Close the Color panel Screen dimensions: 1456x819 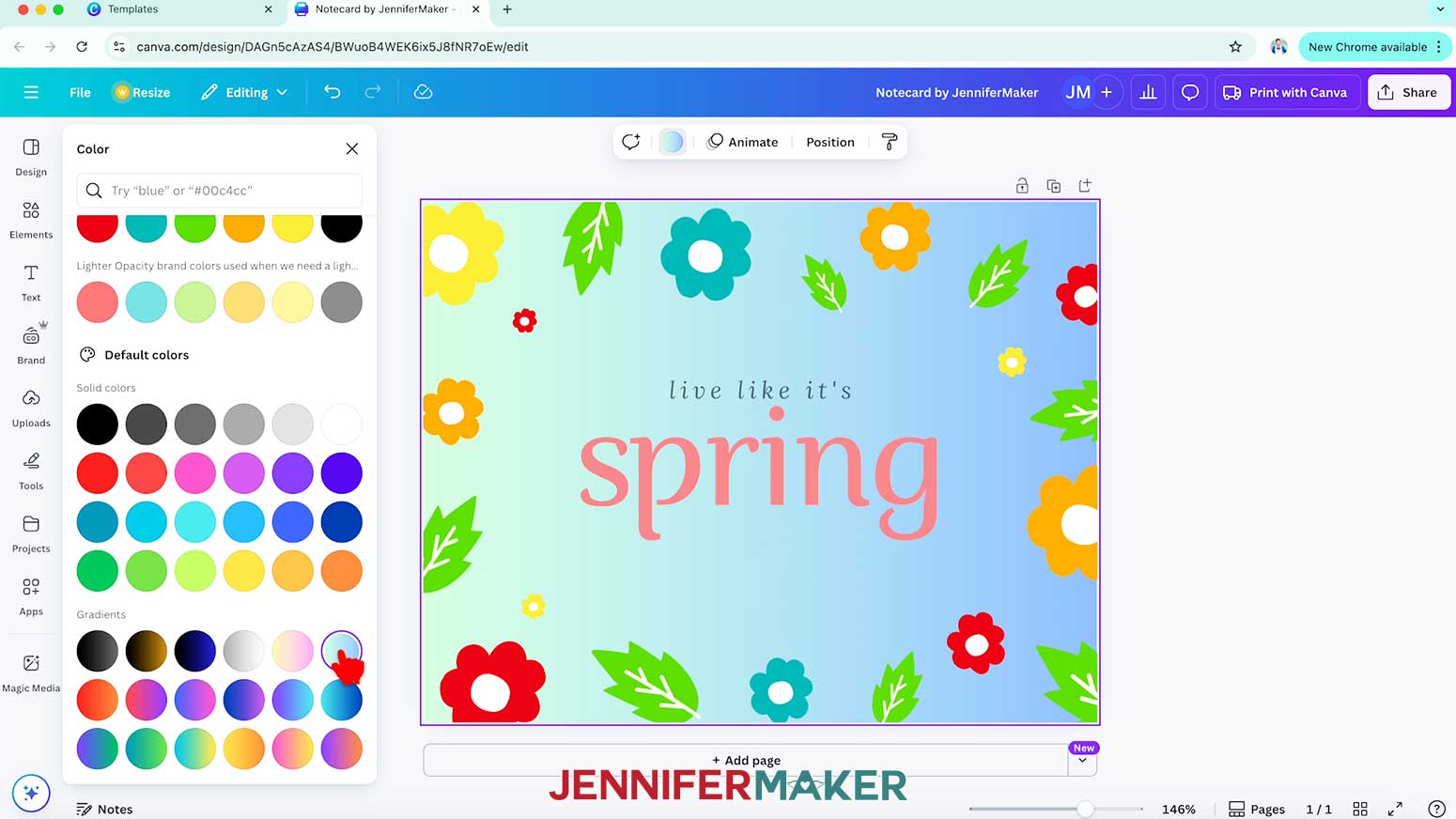tap(352, 148)
